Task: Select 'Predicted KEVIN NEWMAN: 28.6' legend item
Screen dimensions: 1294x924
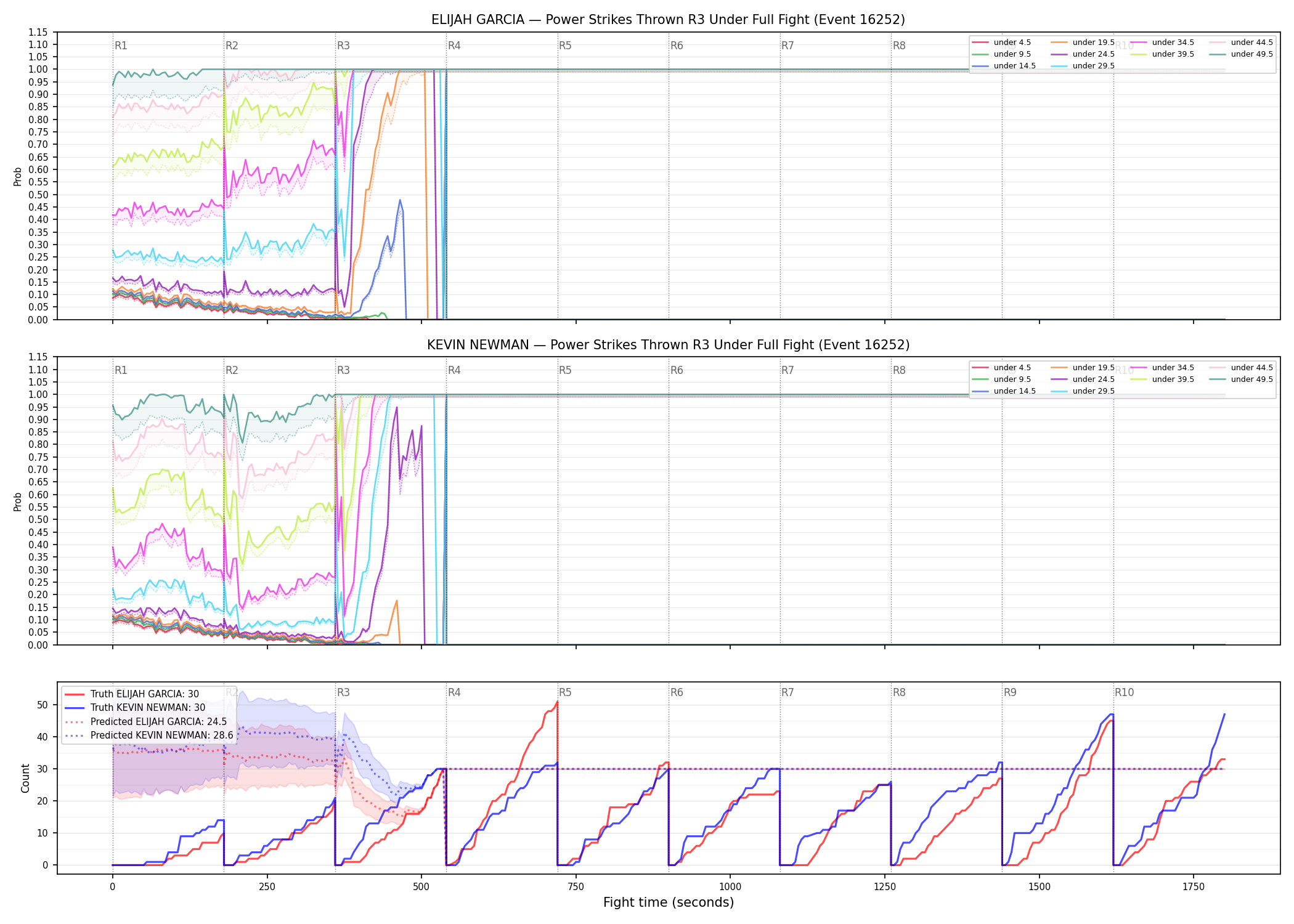Action: click(149, 735)
